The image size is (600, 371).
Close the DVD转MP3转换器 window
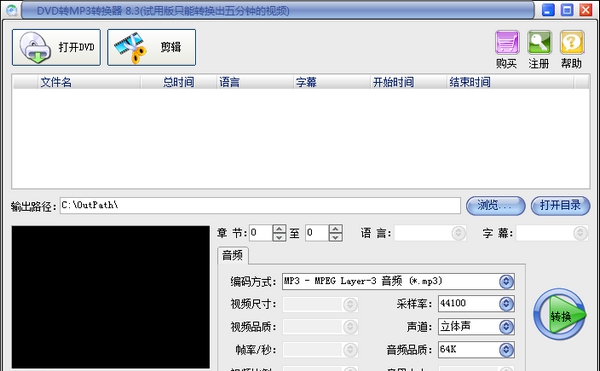(586, 10)
